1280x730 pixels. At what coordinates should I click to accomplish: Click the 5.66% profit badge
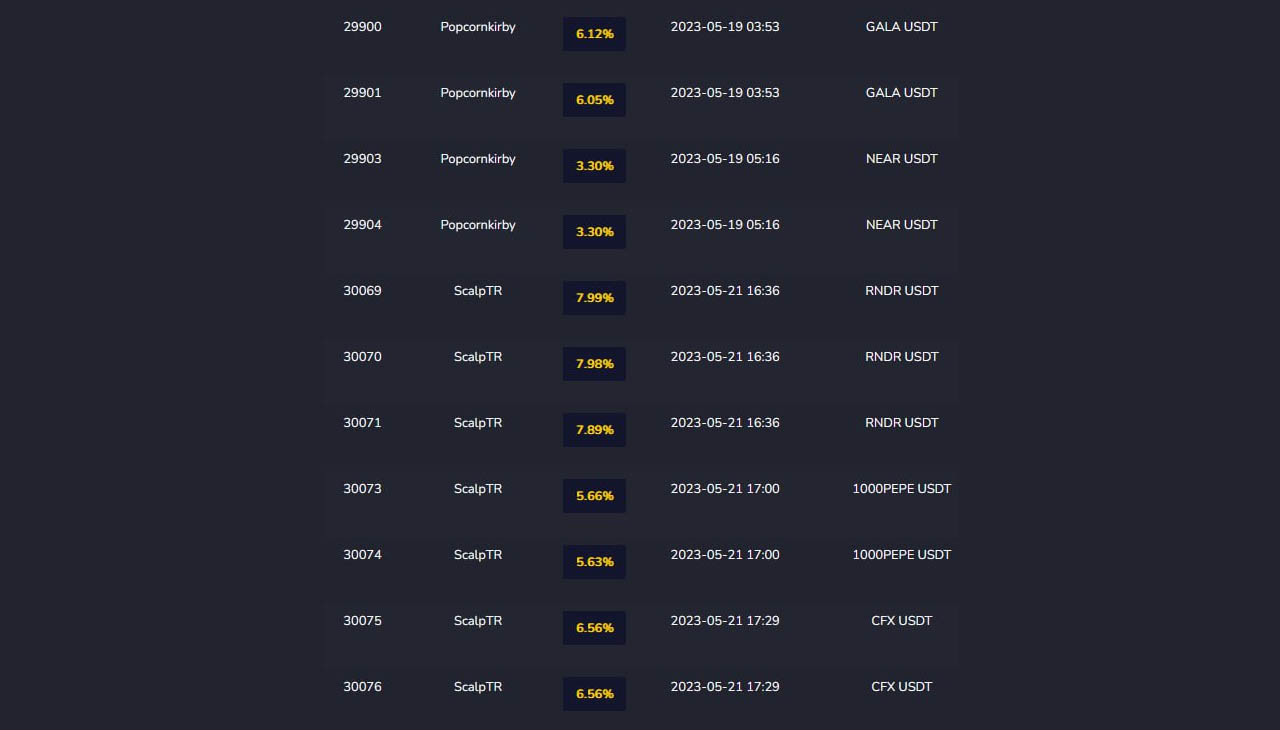tap(594, 496)
